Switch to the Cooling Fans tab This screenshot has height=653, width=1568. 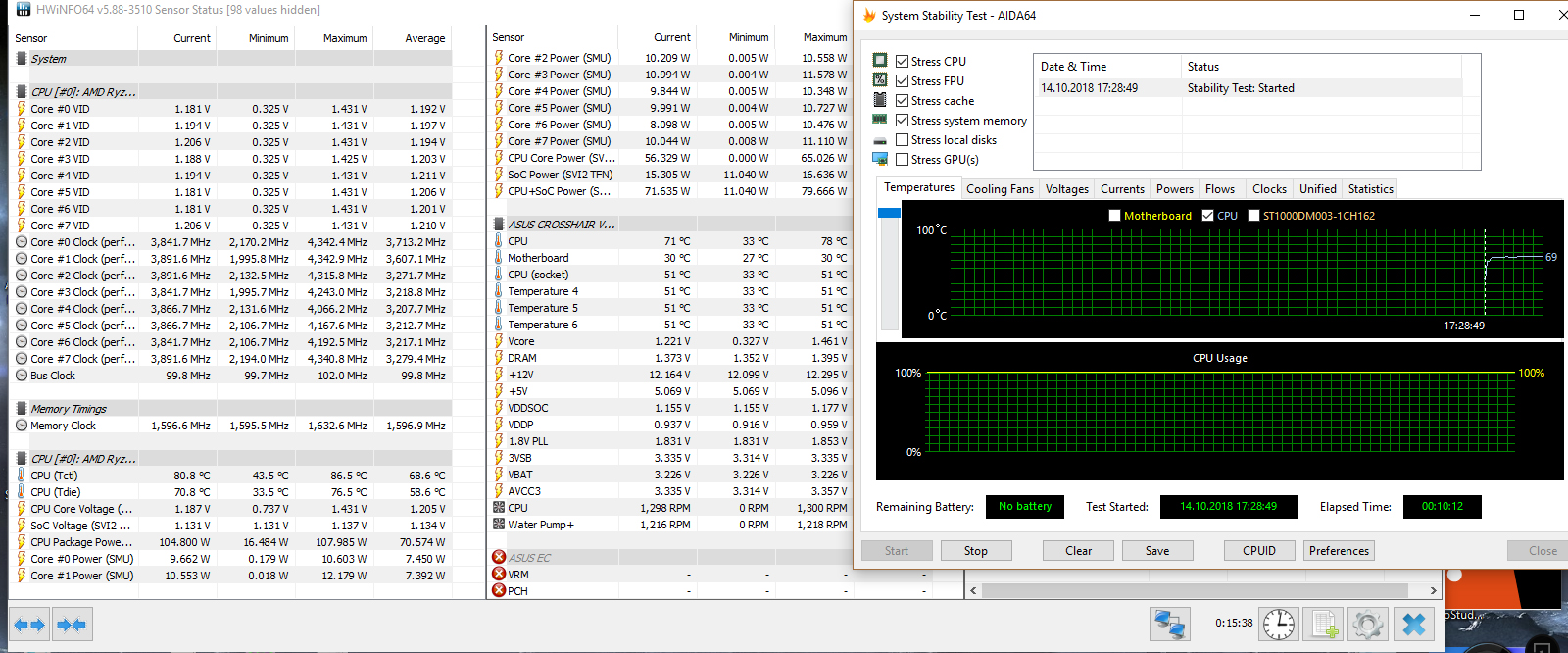pyautogui.click(x=1000, y=189)
